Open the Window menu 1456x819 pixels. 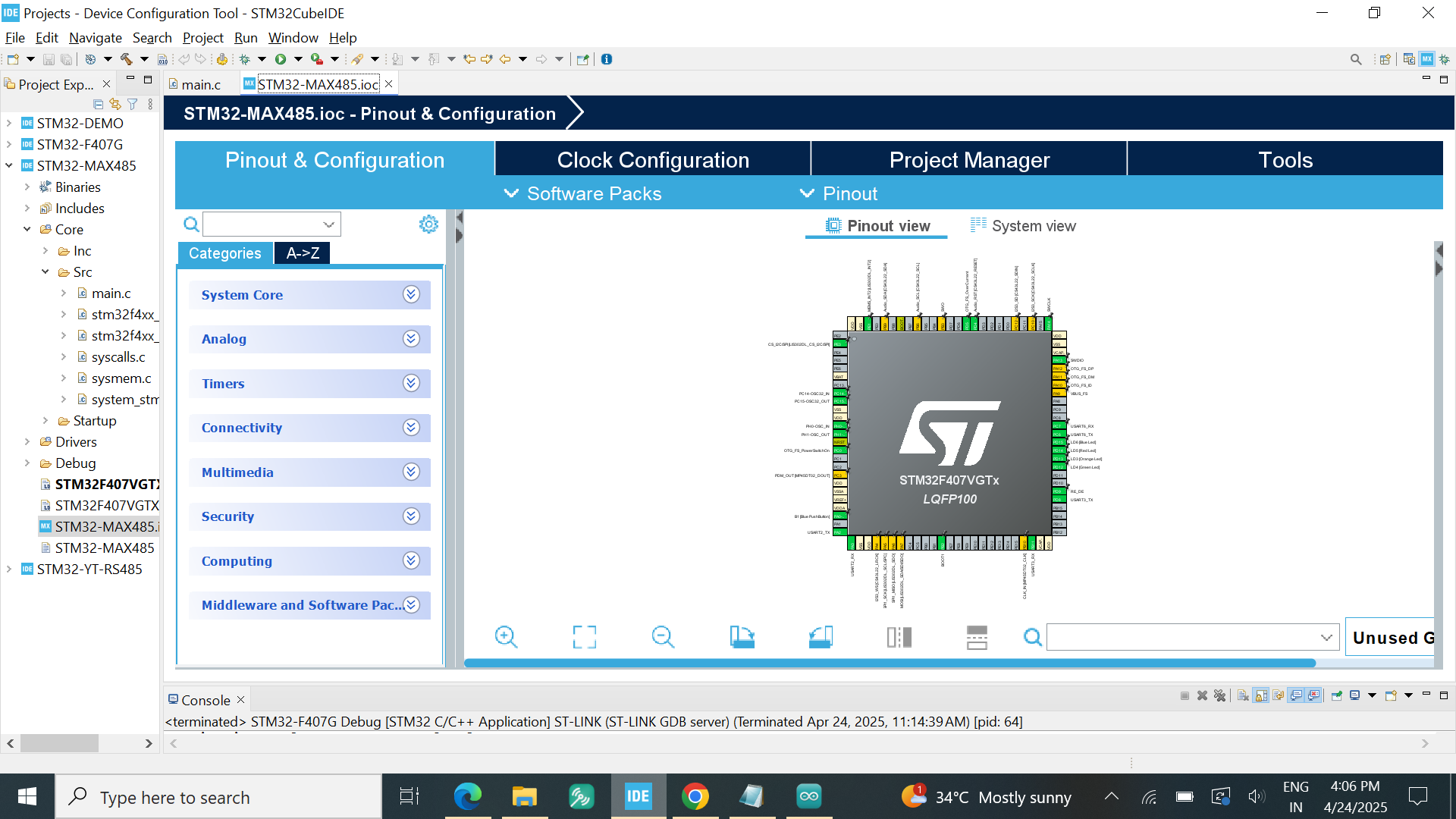(x=293, y=38)
